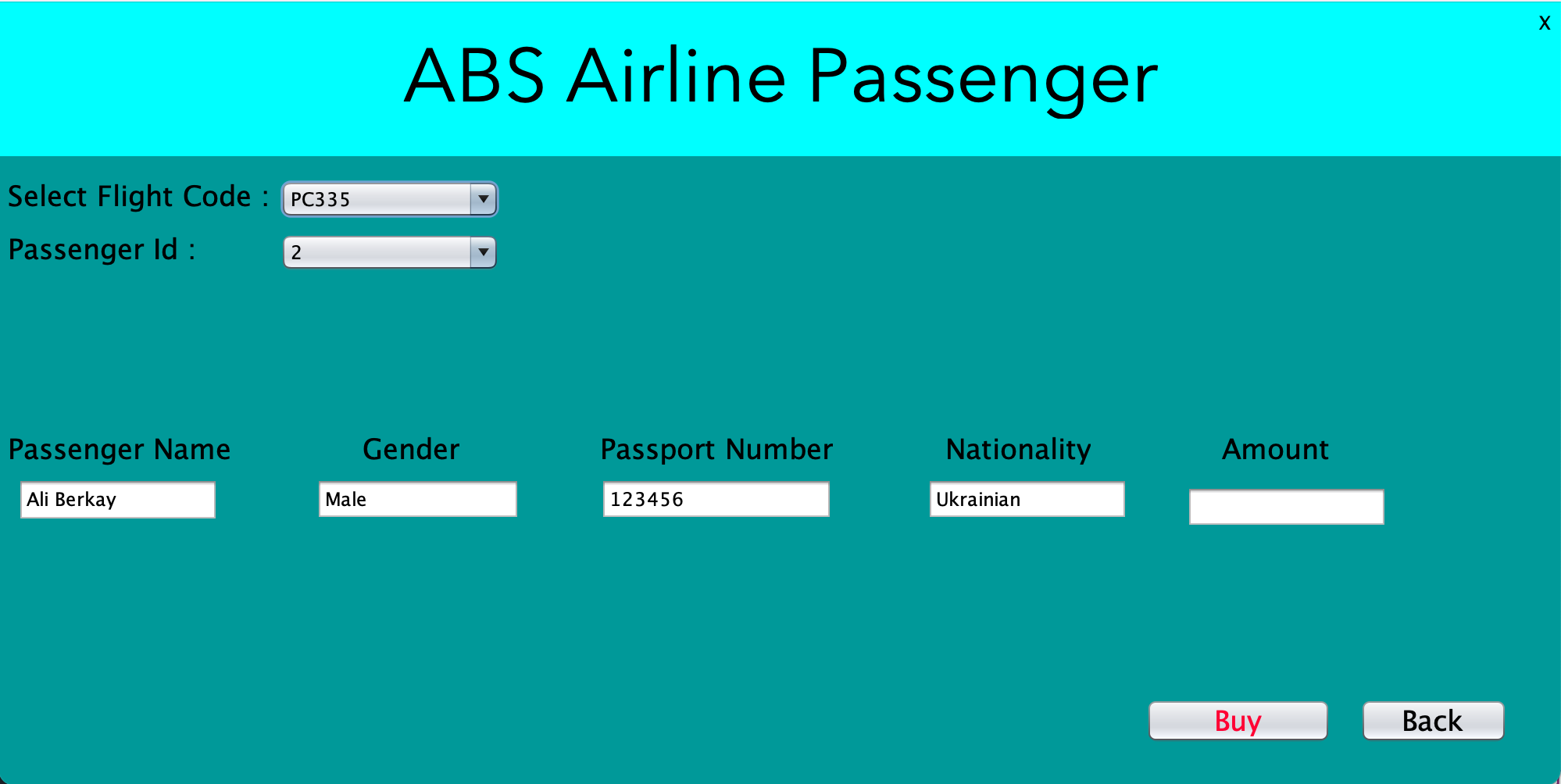Image resolution: width=1561 pixels, height=784 pixels.
Task: Close the ABS Airline Passenger window
Action: (x=1544, y=23)
